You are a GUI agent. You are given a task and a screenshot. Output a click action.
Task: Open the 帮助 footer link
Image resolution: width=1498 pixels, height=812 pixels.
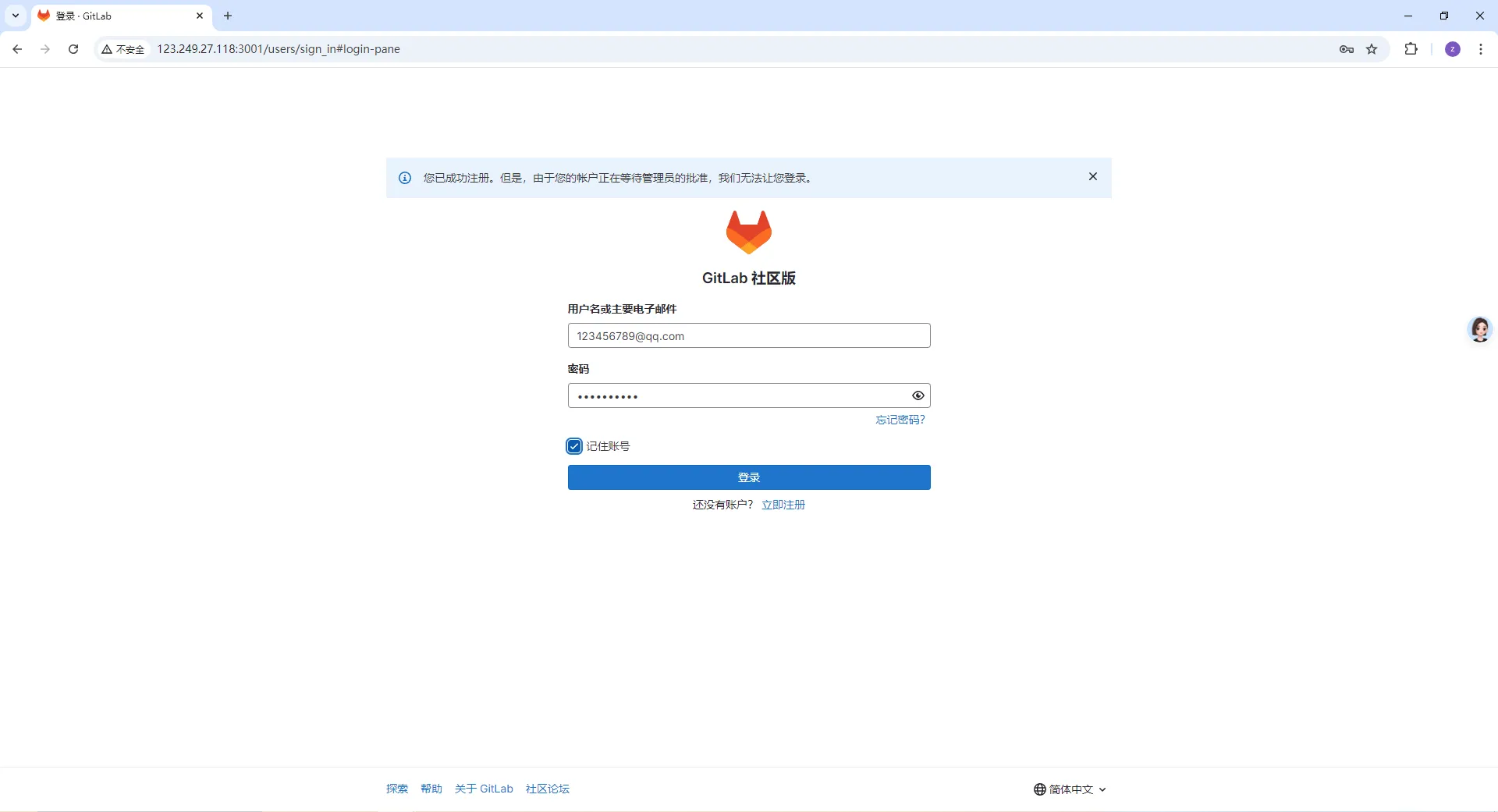(431, 789)
